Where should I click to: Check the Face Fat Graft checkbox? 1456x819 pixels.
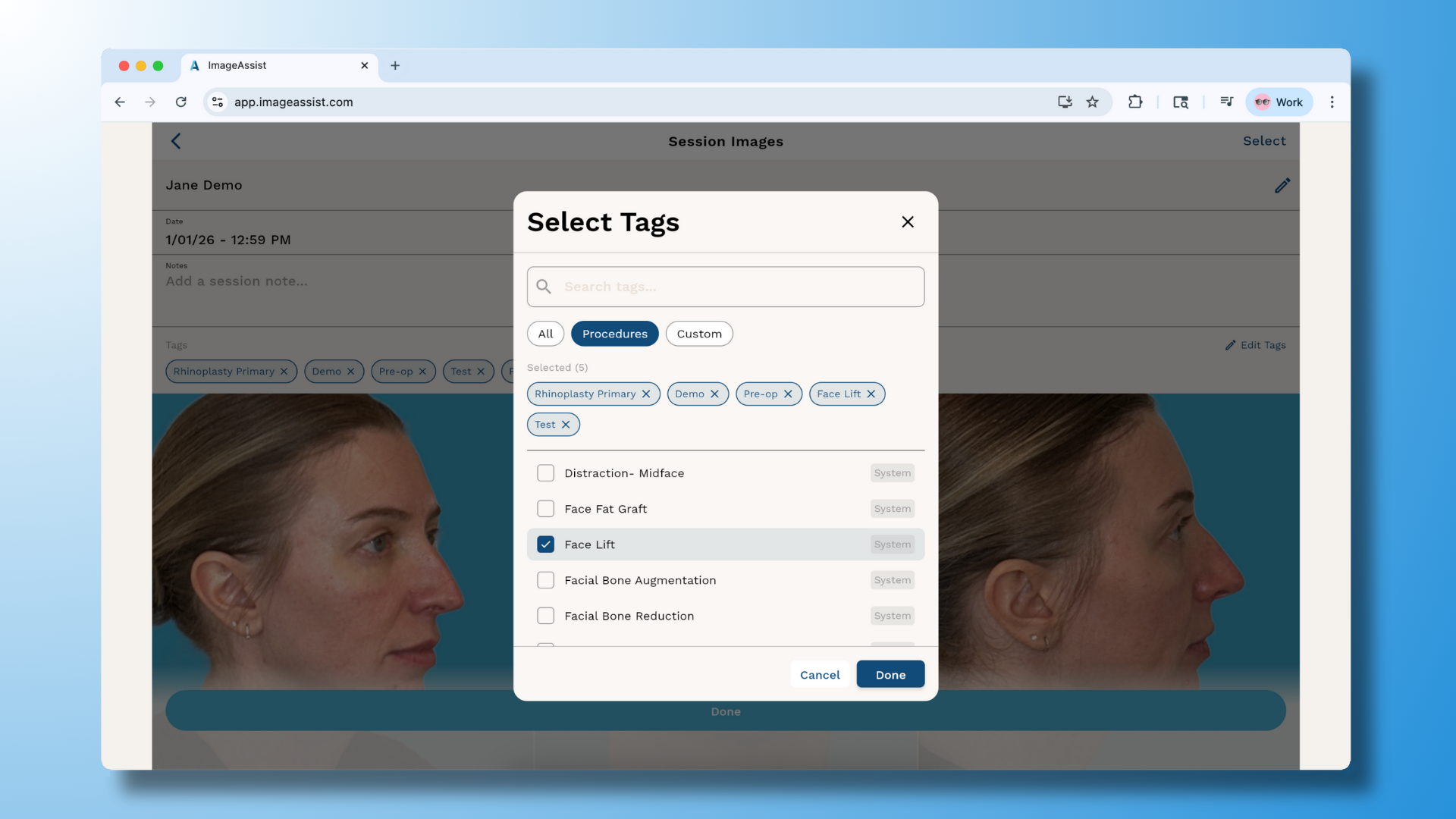545,509
